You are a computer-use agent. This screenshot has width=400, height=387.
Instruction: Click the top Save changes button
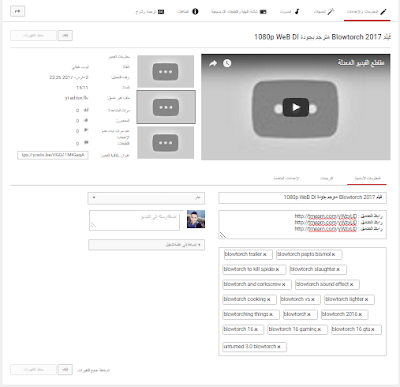pyautogui.click(x=34, y=35)
